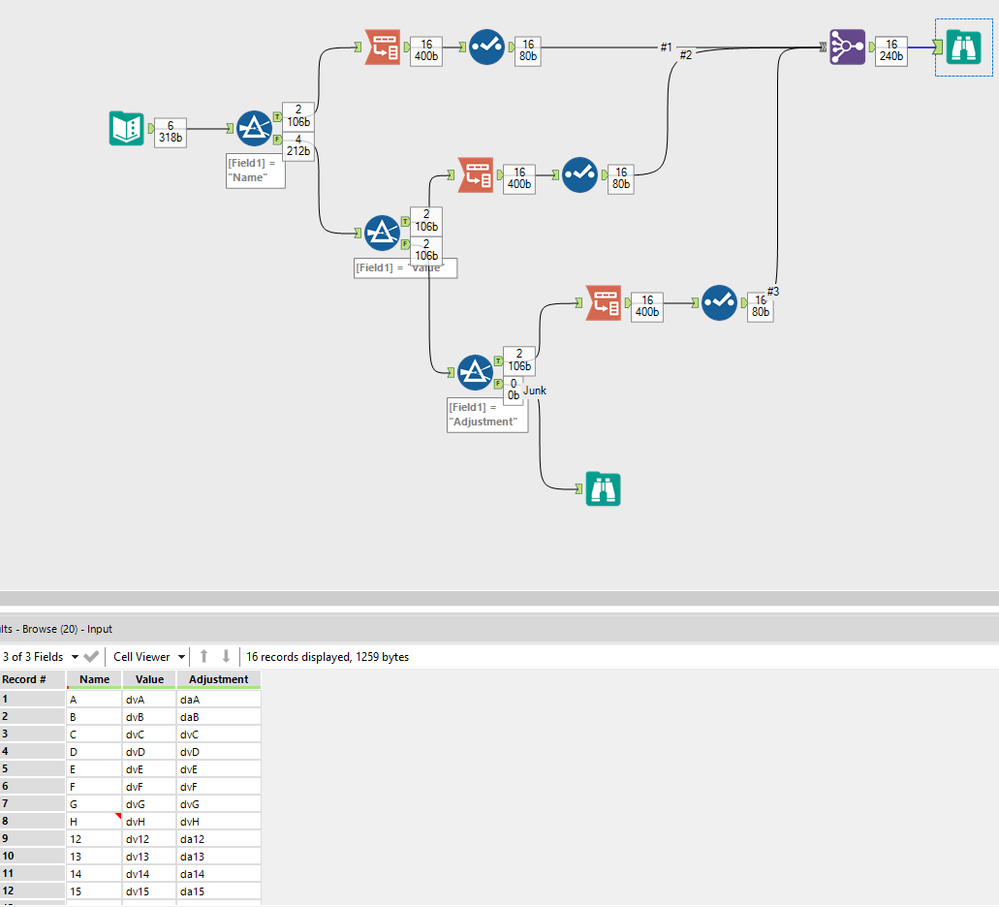Move selected field down with arrow

coord(226,656)
